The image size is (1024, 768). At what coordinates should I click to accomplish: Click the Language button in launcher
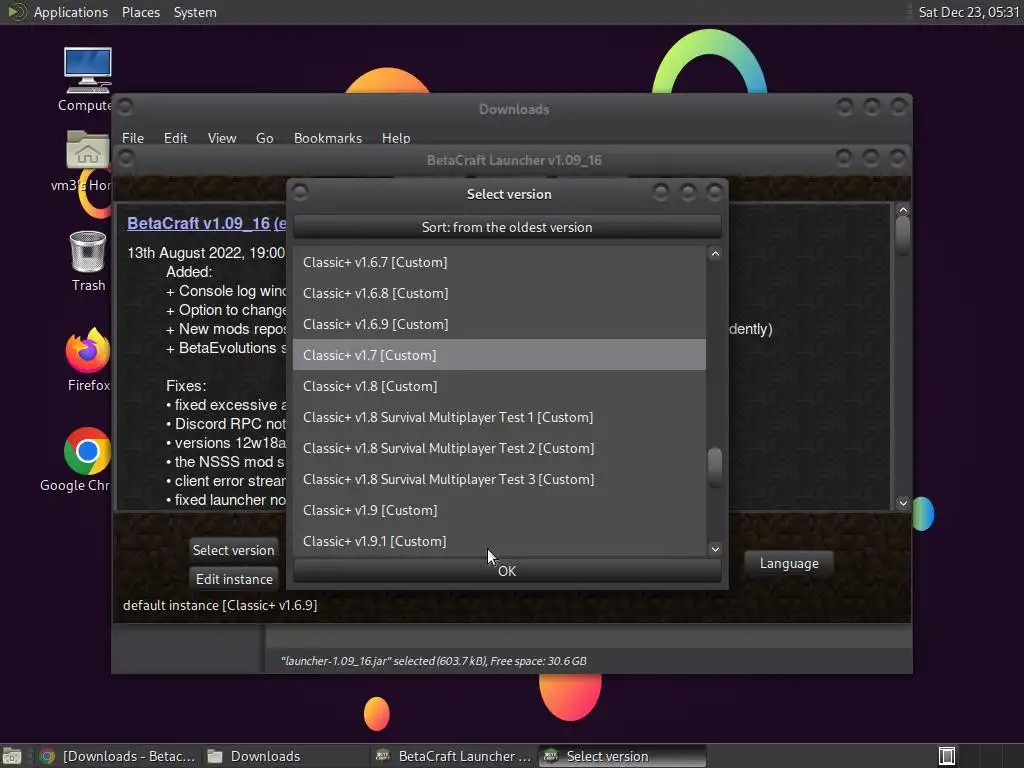[789, 564]
